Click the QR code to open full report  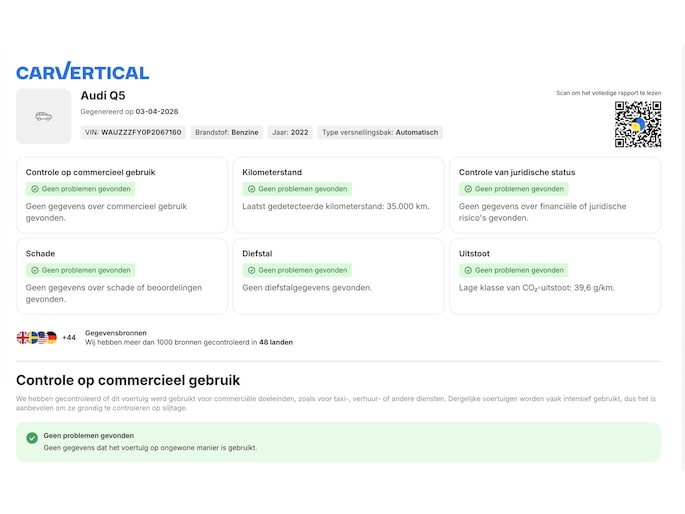[637, 124]
